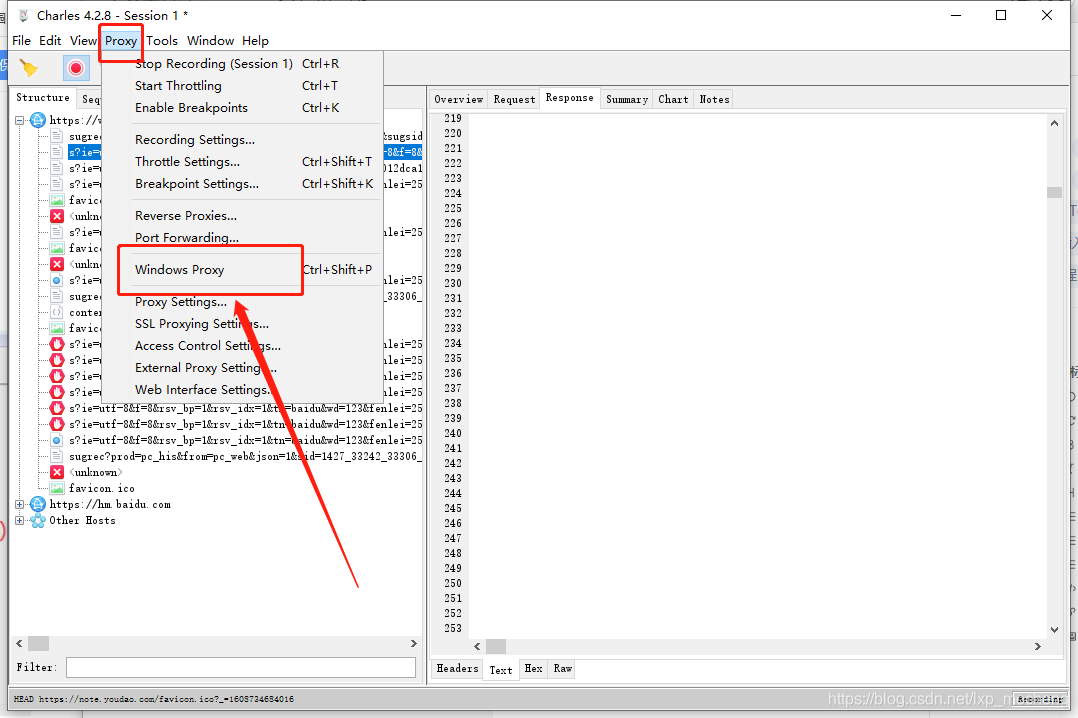1078x718 pixels.
Task: Click the Charles app icon in title bar
Action: [x=23, y=15]
